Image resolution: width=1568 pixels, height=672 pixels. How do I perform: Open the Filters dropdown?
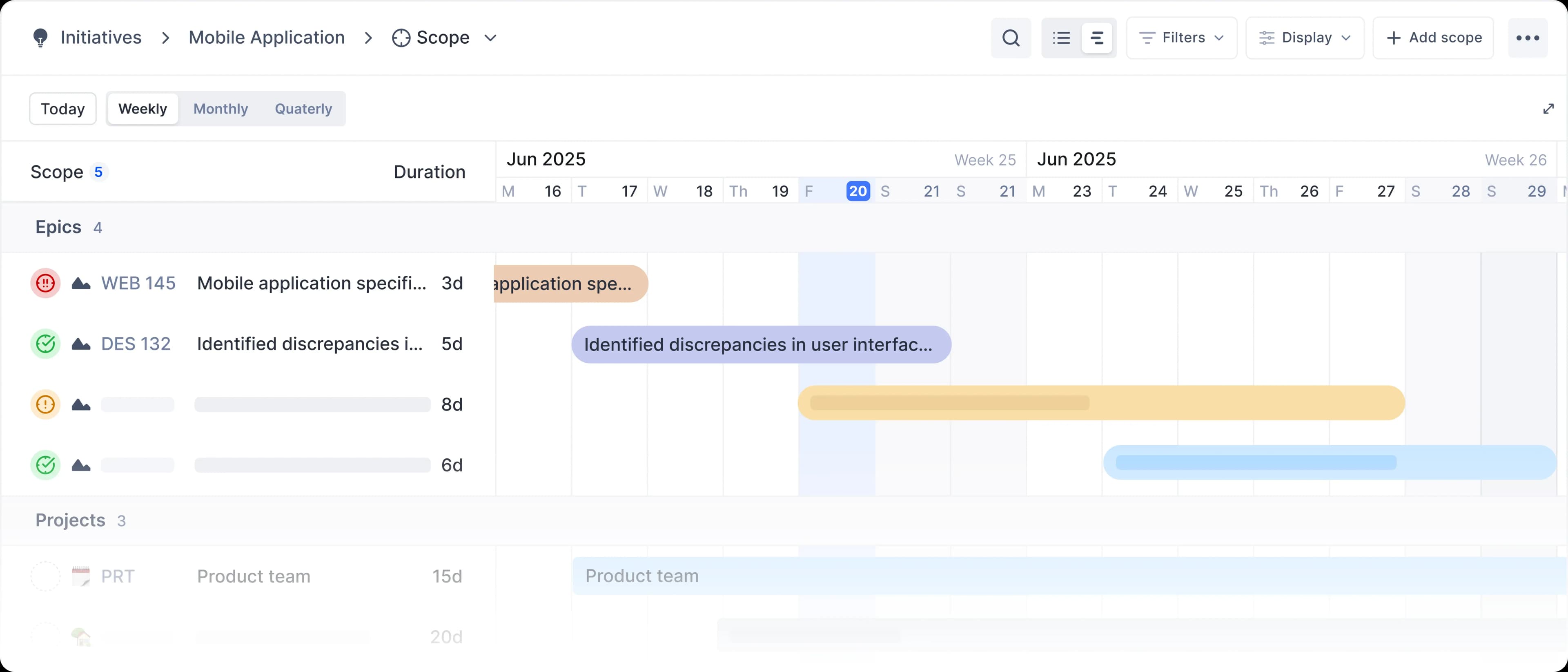(1181, 38)
